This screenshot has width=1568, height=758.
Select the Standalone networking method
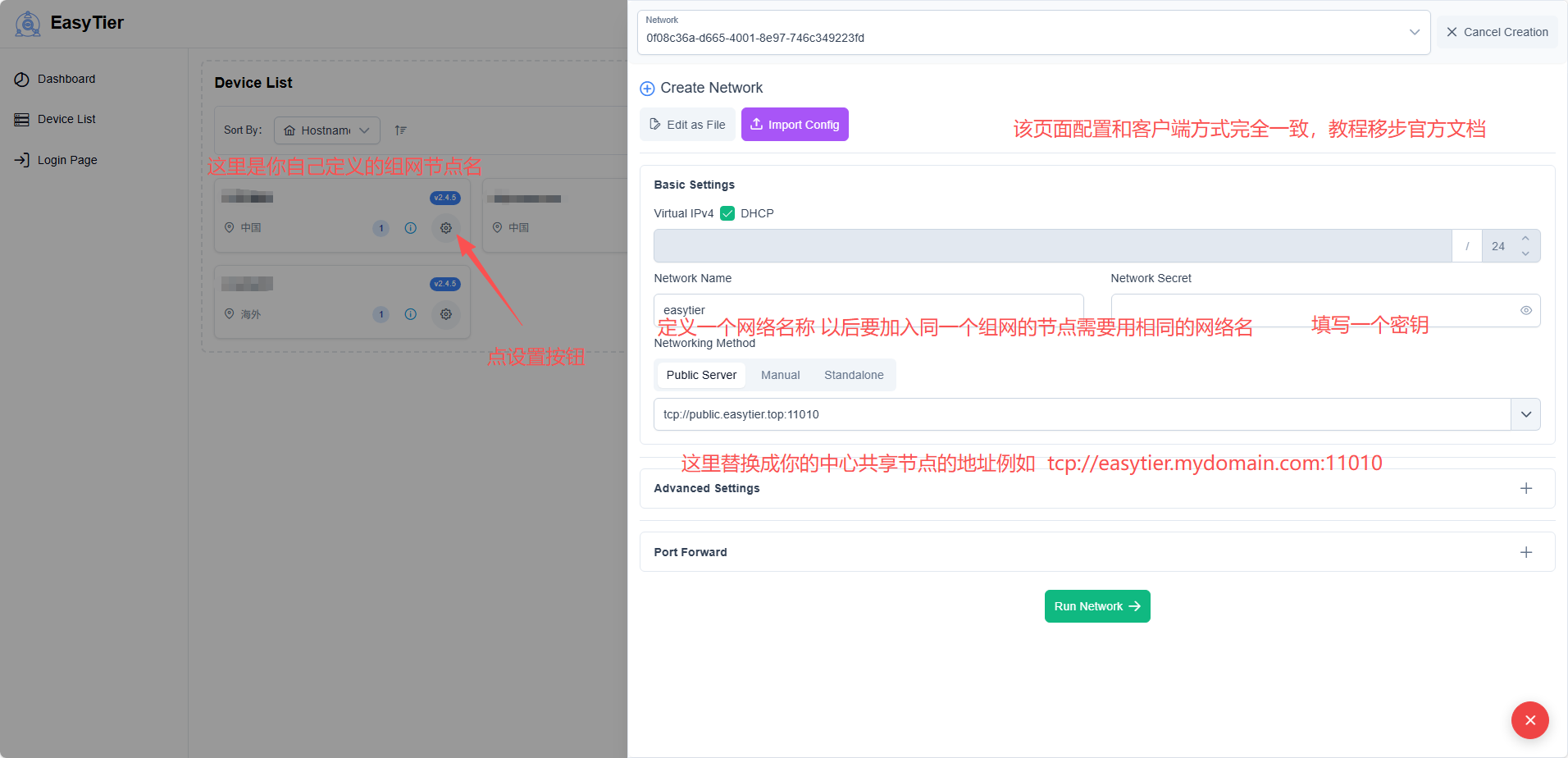[x=854, y=375]
